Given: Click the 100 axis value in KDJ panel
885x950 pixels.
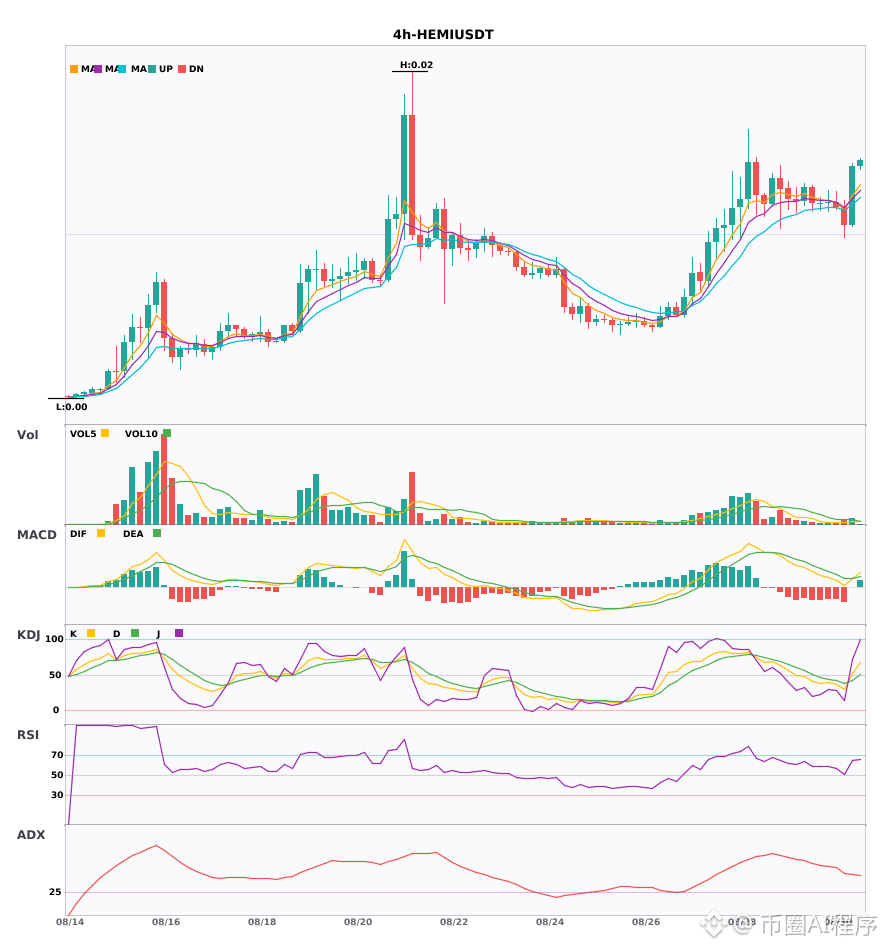Looking at the screenshot, I should click(55, 639).
